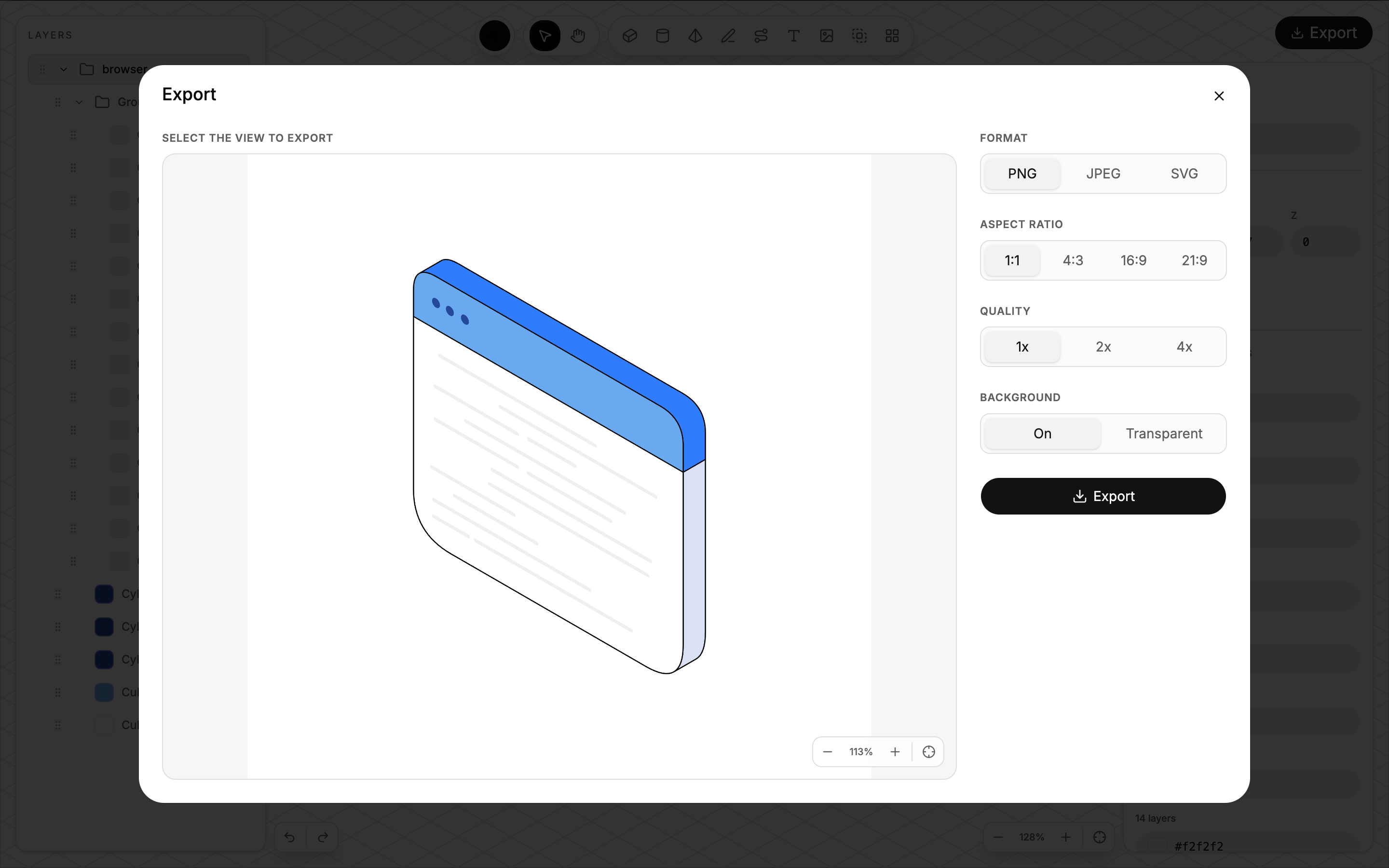Select the Text tool
Viewport: 1389px width, 868px height.
(x=794, y=36)
